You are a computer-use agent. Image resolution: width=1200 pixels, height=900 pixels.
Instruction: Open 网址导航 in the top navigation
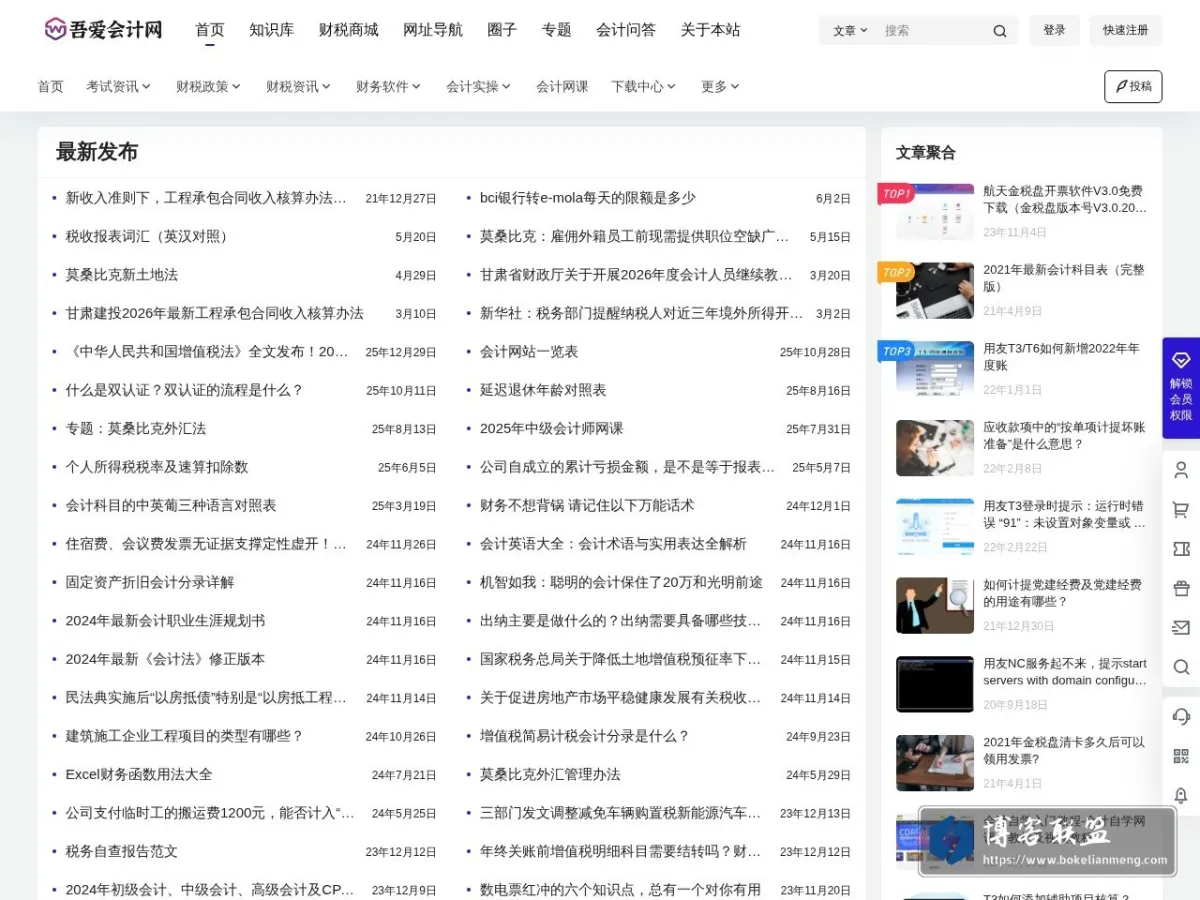click(x=433, y=30)
